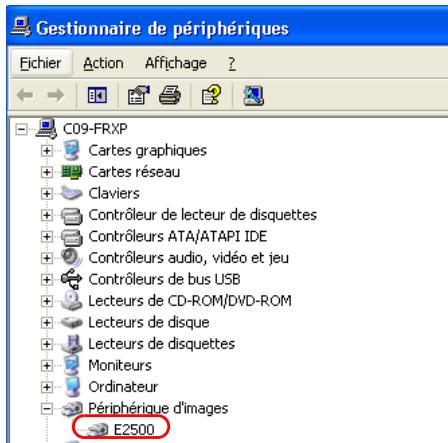Select the Moniteurs tree item
Screen dimensions: 448x443
tap(120, 365)
